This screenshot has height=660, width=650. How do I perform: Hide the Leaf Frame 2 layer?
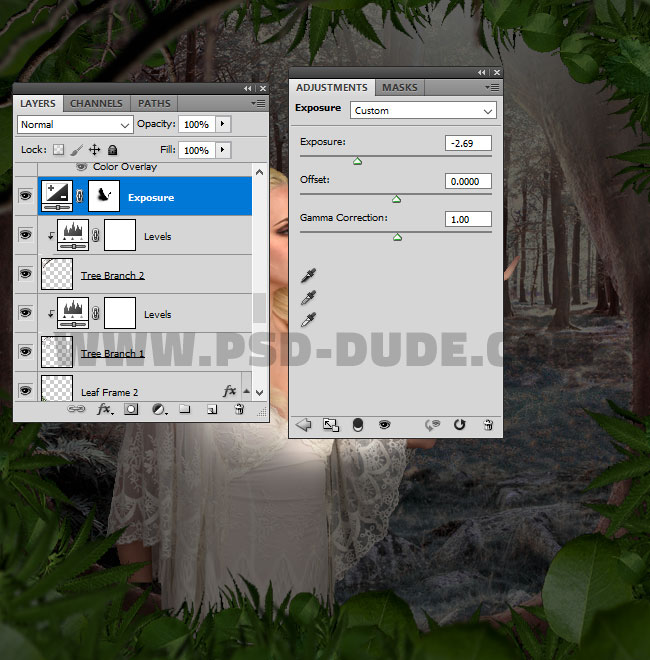pos(26,390)
